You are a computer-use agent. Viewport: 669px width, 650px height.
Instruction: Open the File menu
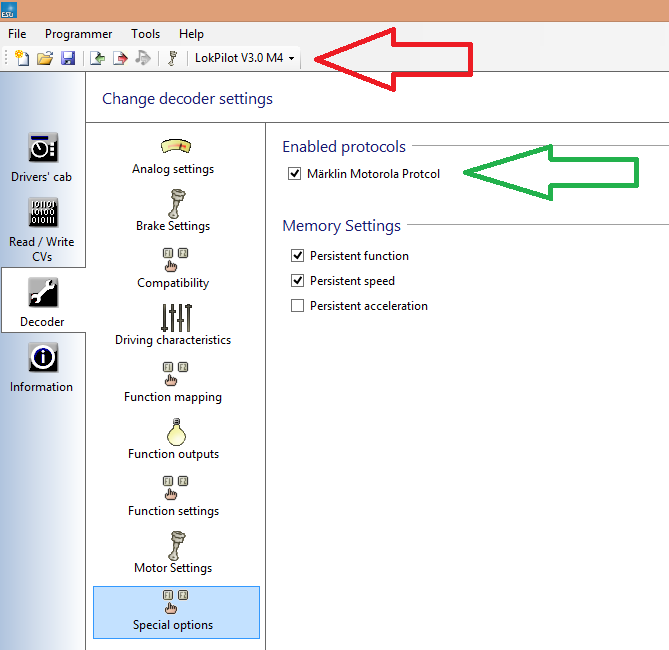17,34
